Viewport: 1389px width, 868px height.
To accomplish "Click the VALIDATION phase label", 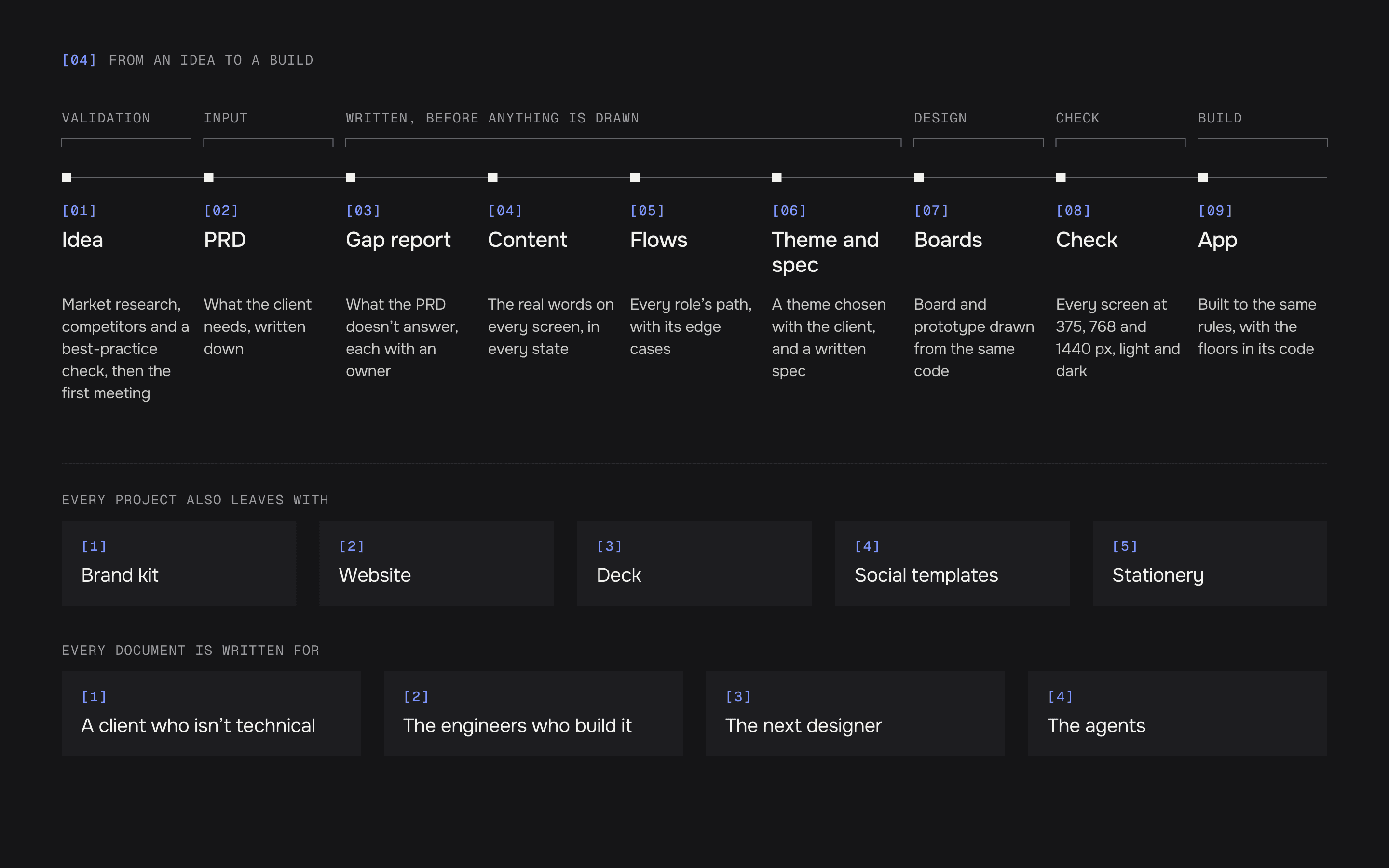I will coord(106,118).
